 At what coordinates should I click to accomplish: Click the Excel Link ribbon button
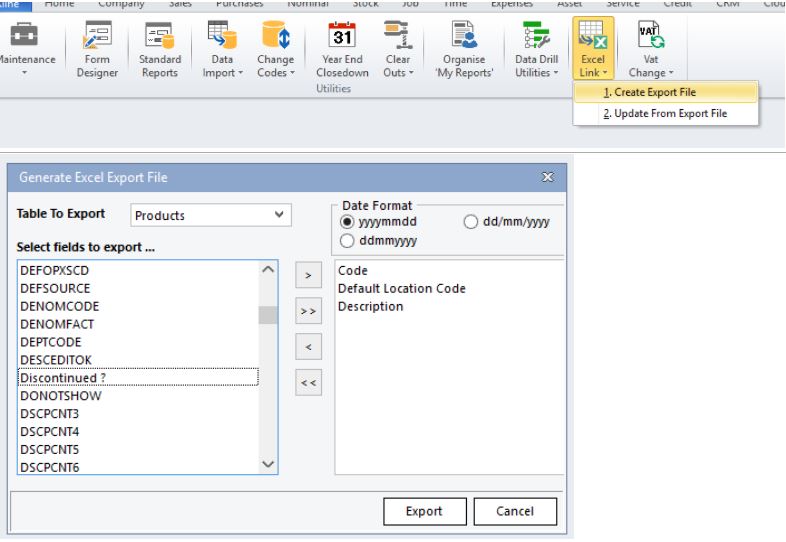click(x=593, y=48)
